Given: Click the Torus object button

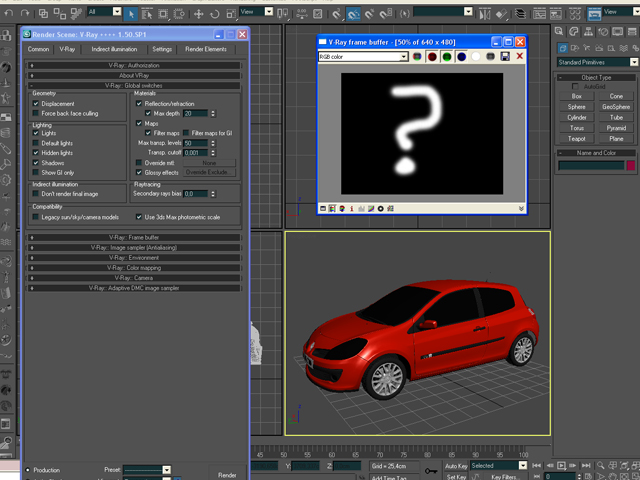Looking at the screenshot, I should pos(576,128).
